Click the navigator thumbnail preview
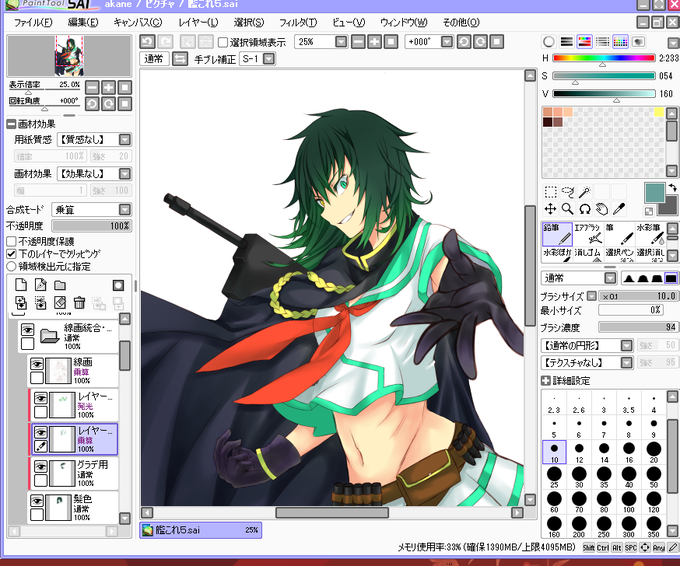The height and width of the screenshot is (566, 680). point(69,56)
